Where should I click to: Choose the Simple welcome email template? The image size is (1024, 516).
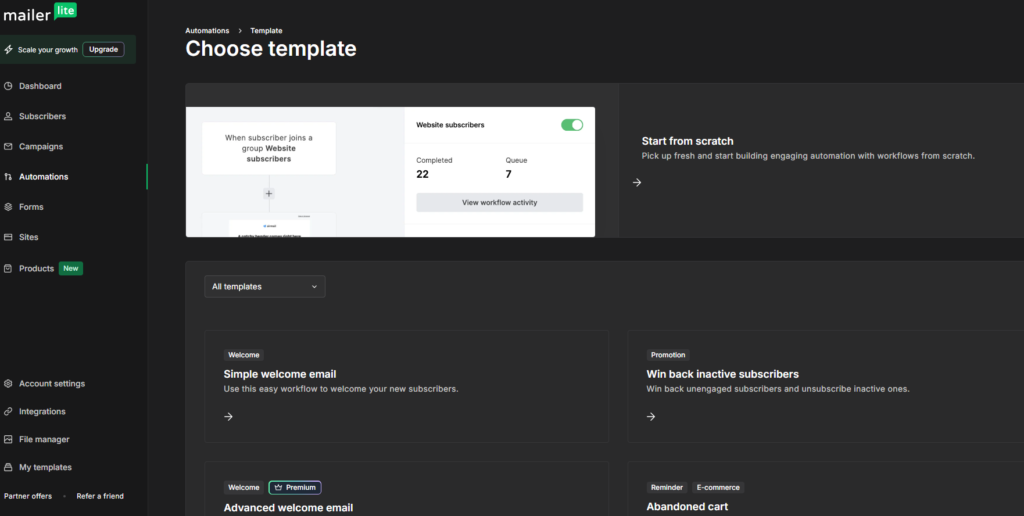[x=406, y=387]
